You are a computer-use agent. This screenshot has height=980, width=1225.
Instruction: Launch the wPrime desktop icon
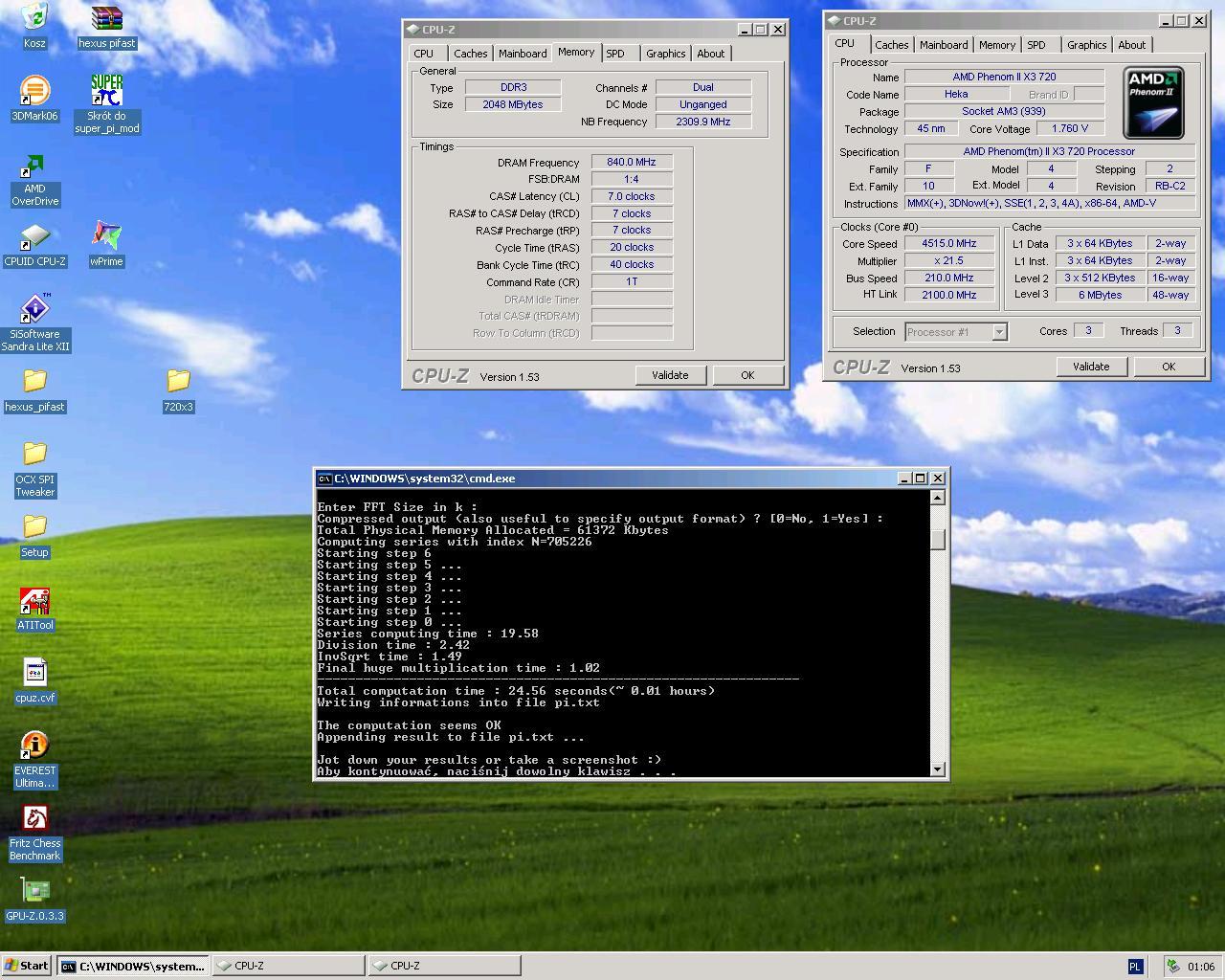click(x=107, y=237)
